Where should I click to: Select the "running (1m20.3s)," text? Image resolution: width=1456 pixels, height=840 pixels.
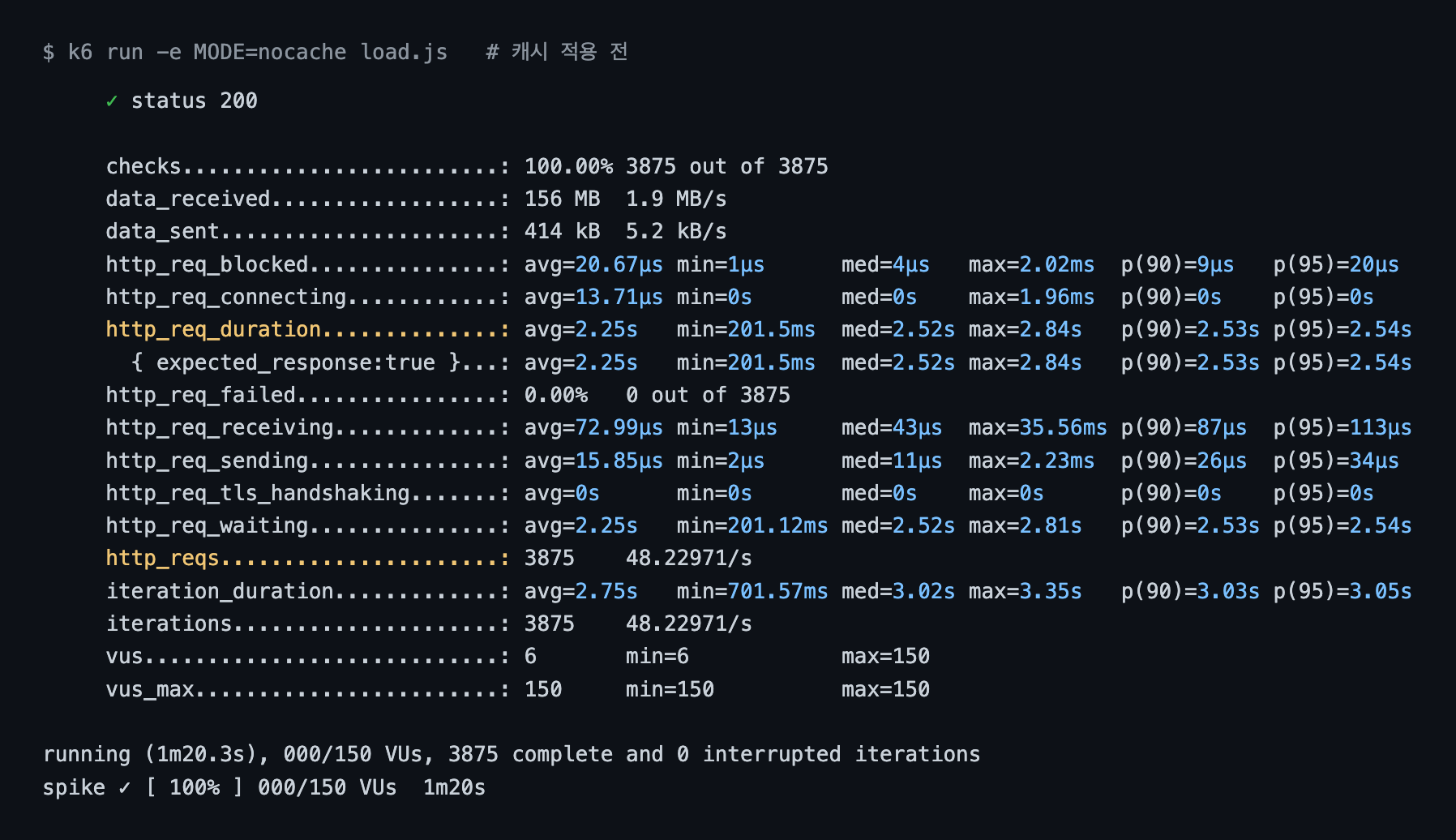(156, 754)
